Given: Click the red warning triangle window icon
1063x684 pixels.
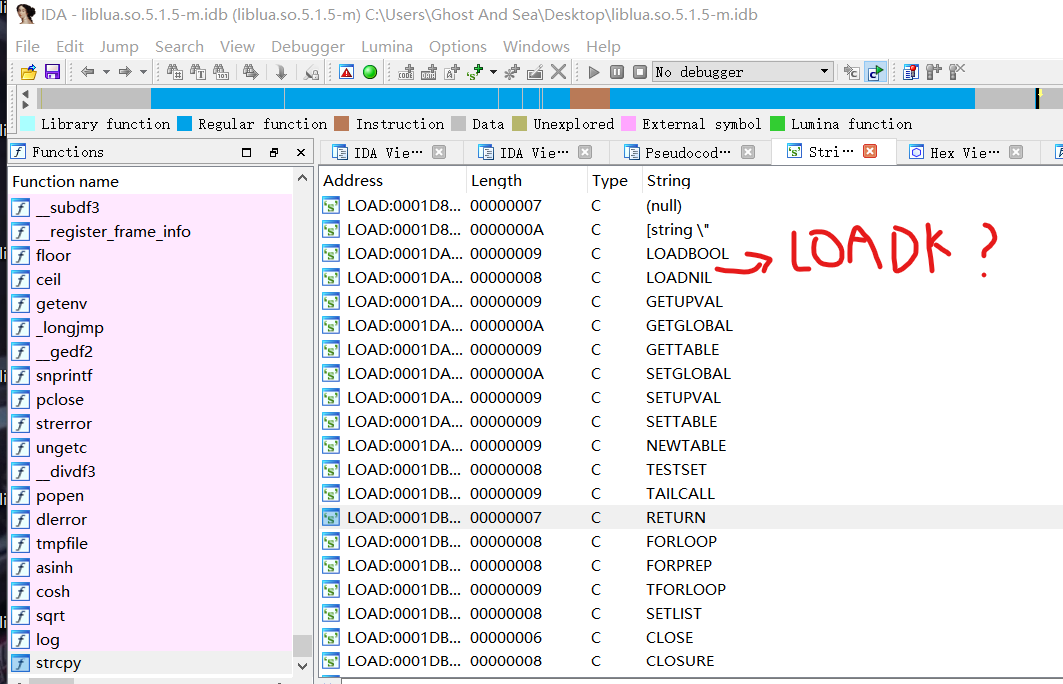Looking at the screenshot, I should coord(346,72).
